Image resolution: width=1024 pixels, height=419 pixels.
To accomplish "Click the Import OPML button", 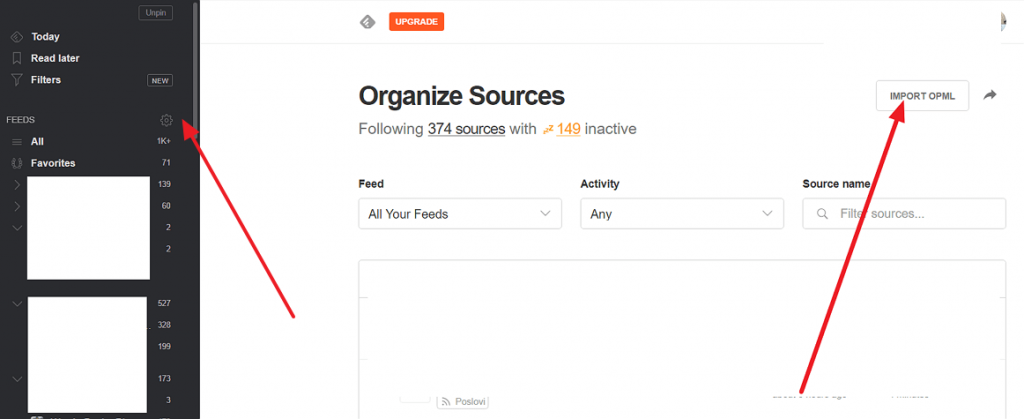I will (922, 96).
